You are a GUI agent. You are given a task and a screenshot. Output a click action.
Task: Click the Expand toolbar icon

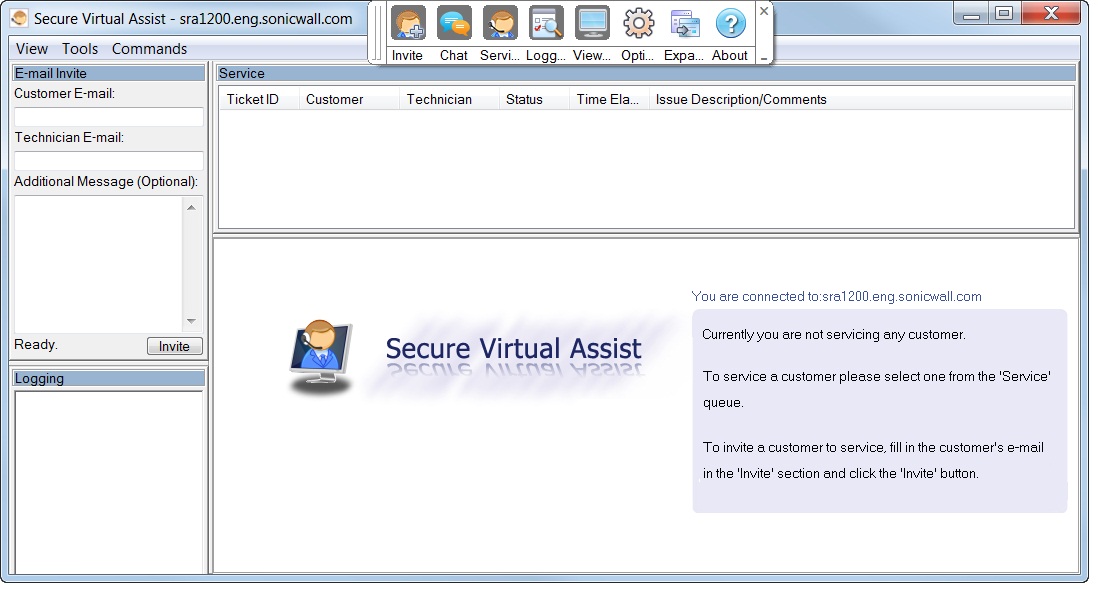click(685, 24)
